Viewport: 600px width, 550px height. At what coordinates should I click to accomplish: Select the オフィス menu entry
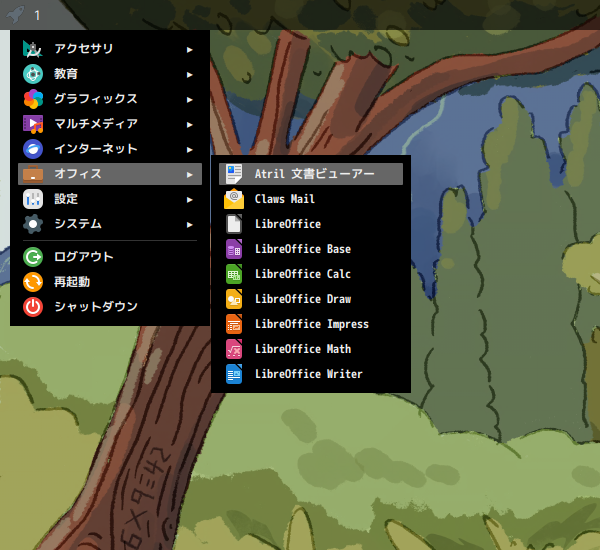tap(110, 174)
